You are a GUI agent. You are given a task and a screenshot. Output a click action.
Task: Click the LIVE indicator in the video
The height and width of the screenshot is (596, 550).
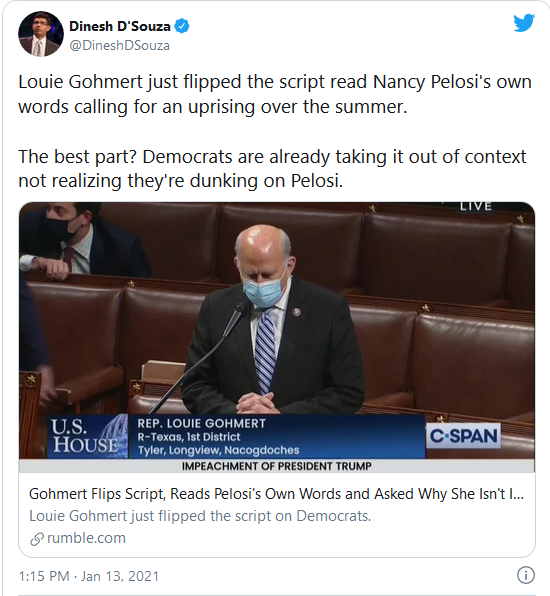click(476, 206)
